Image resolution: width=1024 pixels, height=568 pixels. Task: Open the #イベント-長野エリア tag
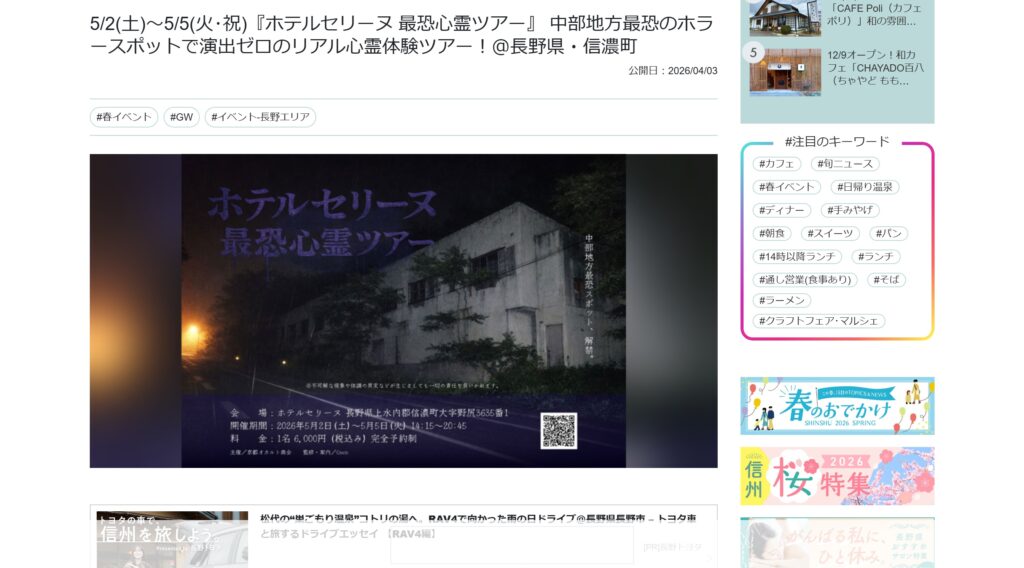[260, 117]
